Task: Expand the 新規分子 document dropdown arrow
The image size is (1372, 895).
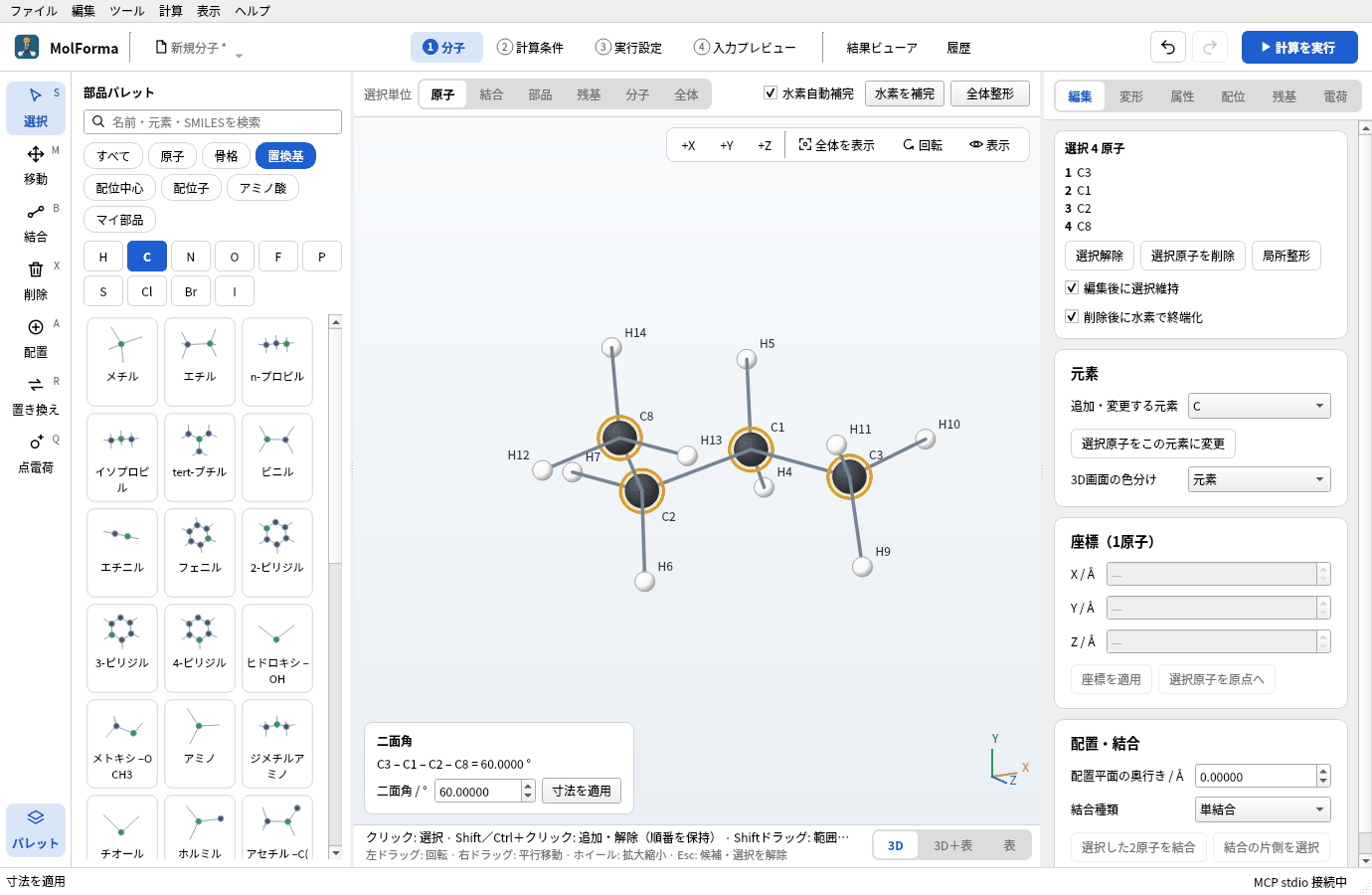Action: [239, 55]
